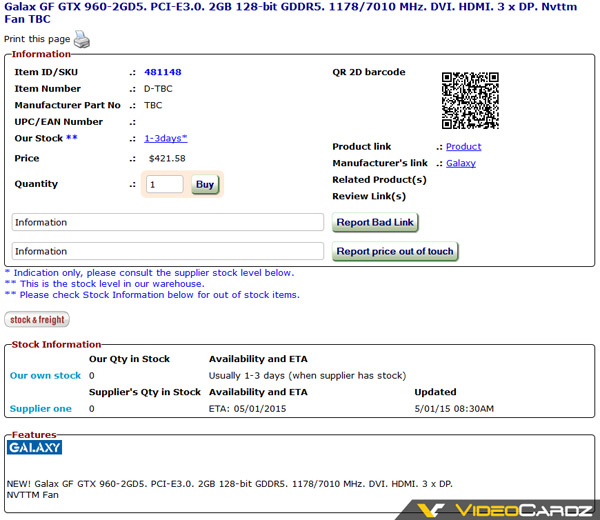Viewport: 600px width, 520px height.
Task: Click the NEW! Galax feature description text
Action: click(229, 489)
